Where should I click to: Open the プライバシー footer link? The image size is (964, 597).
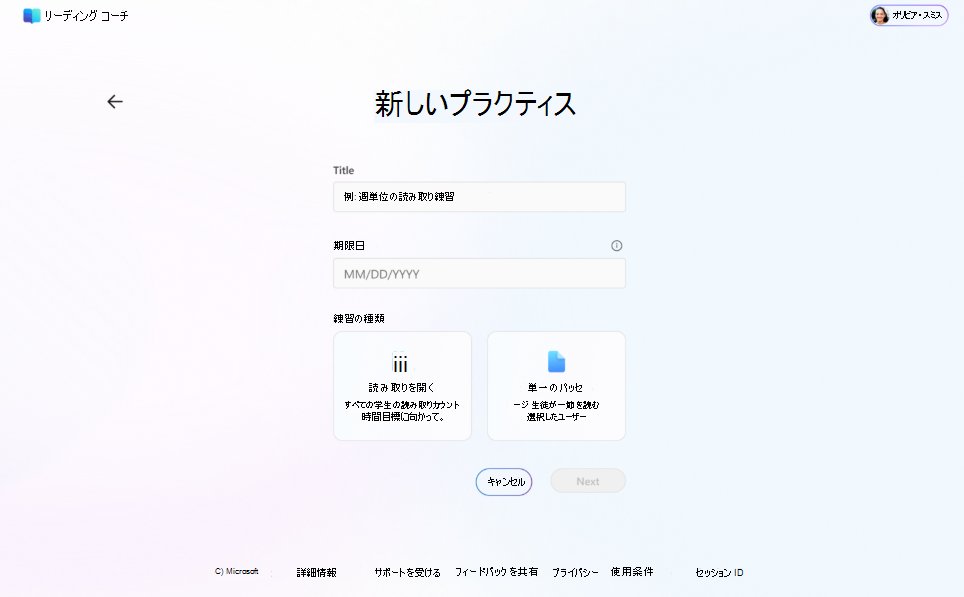[x=575, y=572]
